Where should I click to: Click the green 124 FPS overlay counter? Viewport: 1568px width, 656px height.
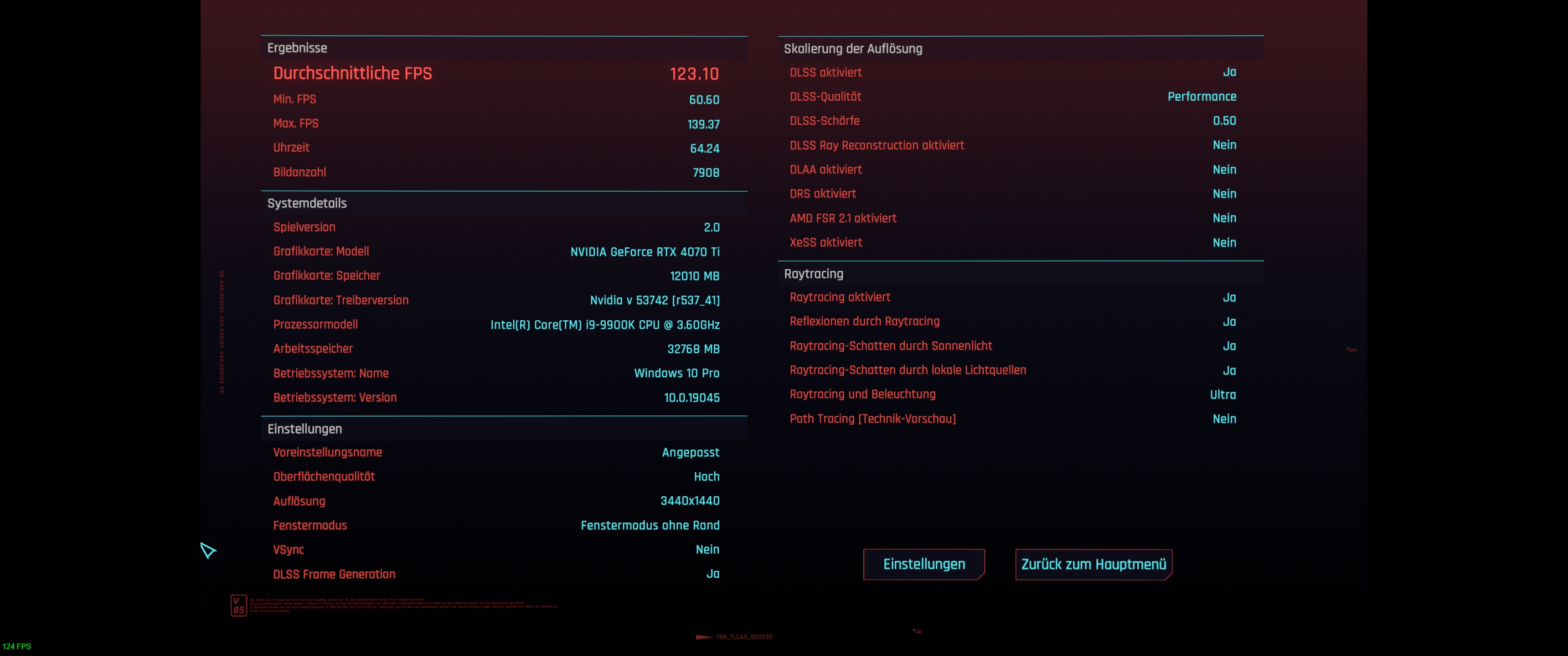17,646
